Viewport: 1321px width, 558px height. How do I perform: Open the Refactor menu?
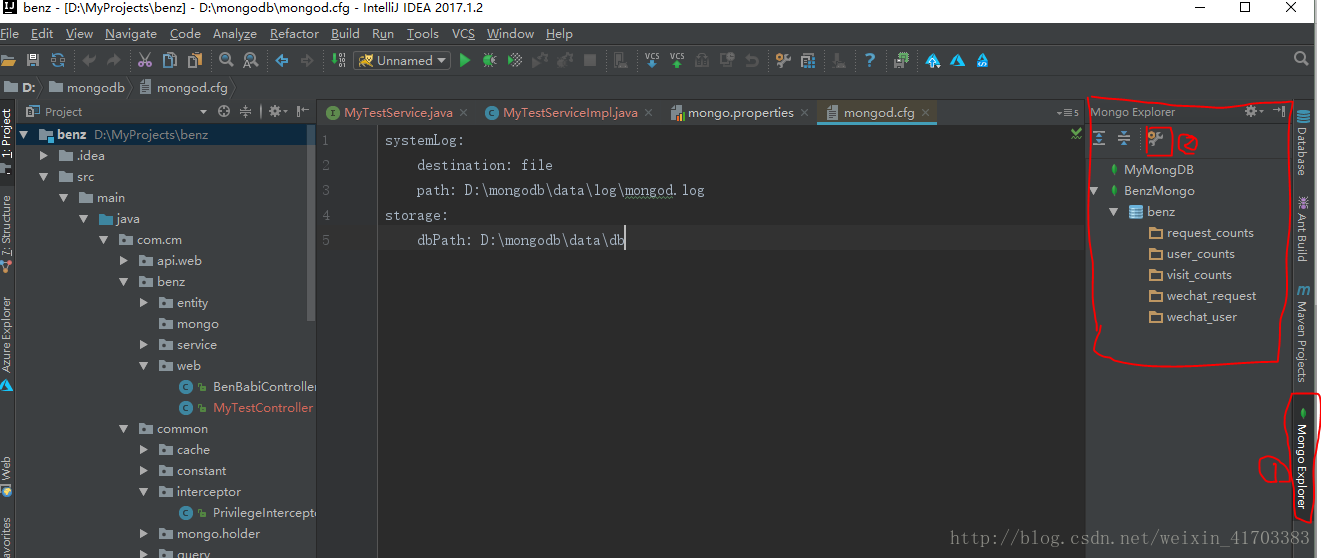[294, 34]
